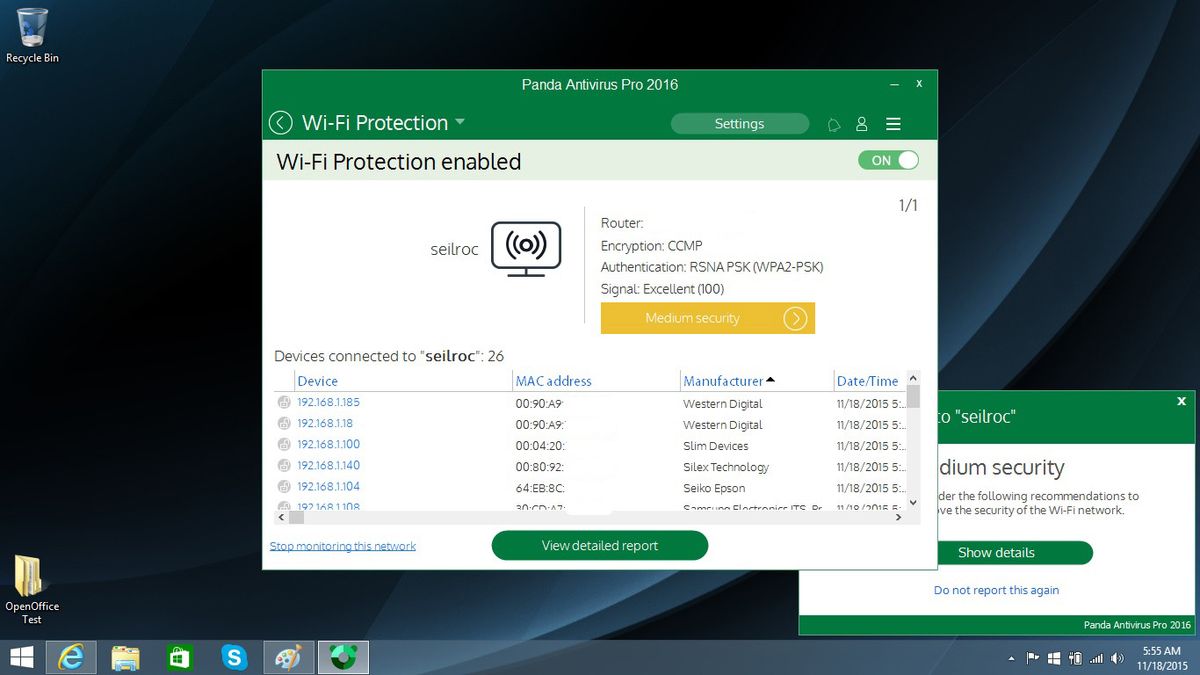The height and width of the screenshot is (675, 1200).
Task: Select device 192.168.1.185
Action: click(x=328, y=403)
